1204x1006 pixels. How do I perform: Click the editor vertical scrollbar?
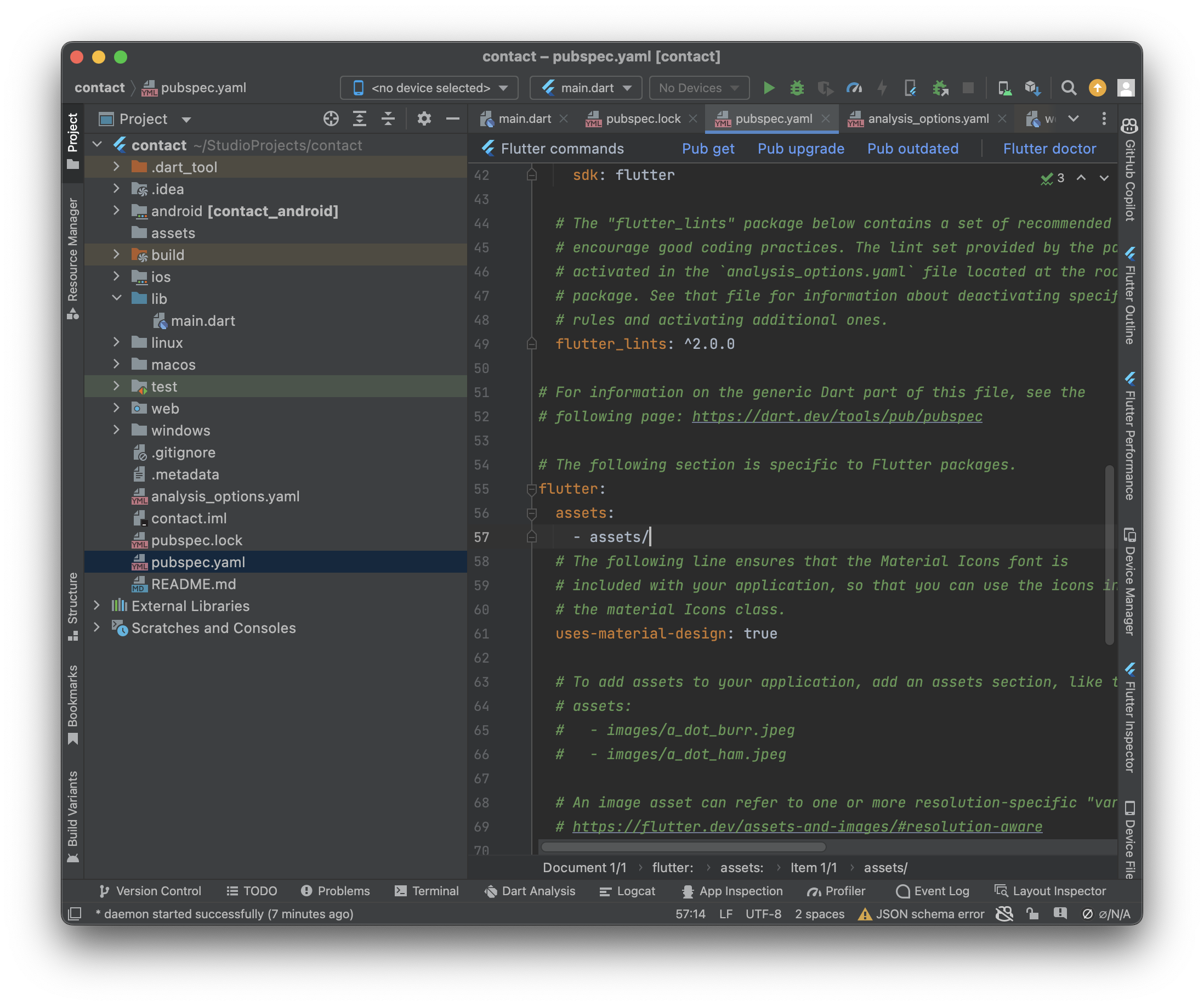click(x=1109, y=555)
